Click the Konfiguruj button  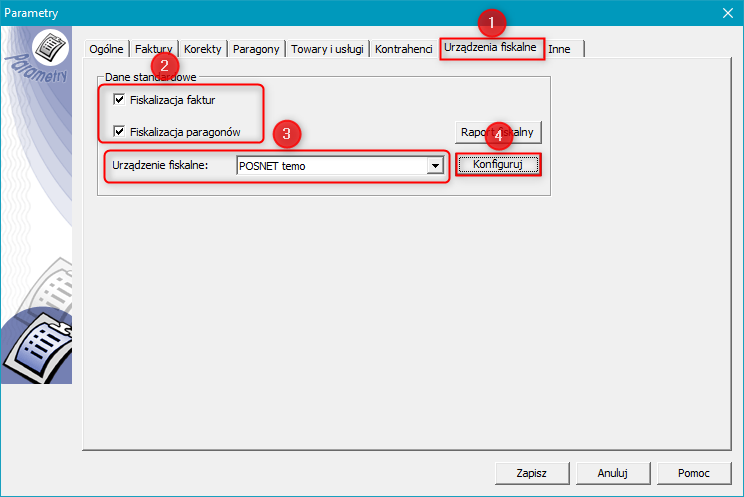pos(498,164)
